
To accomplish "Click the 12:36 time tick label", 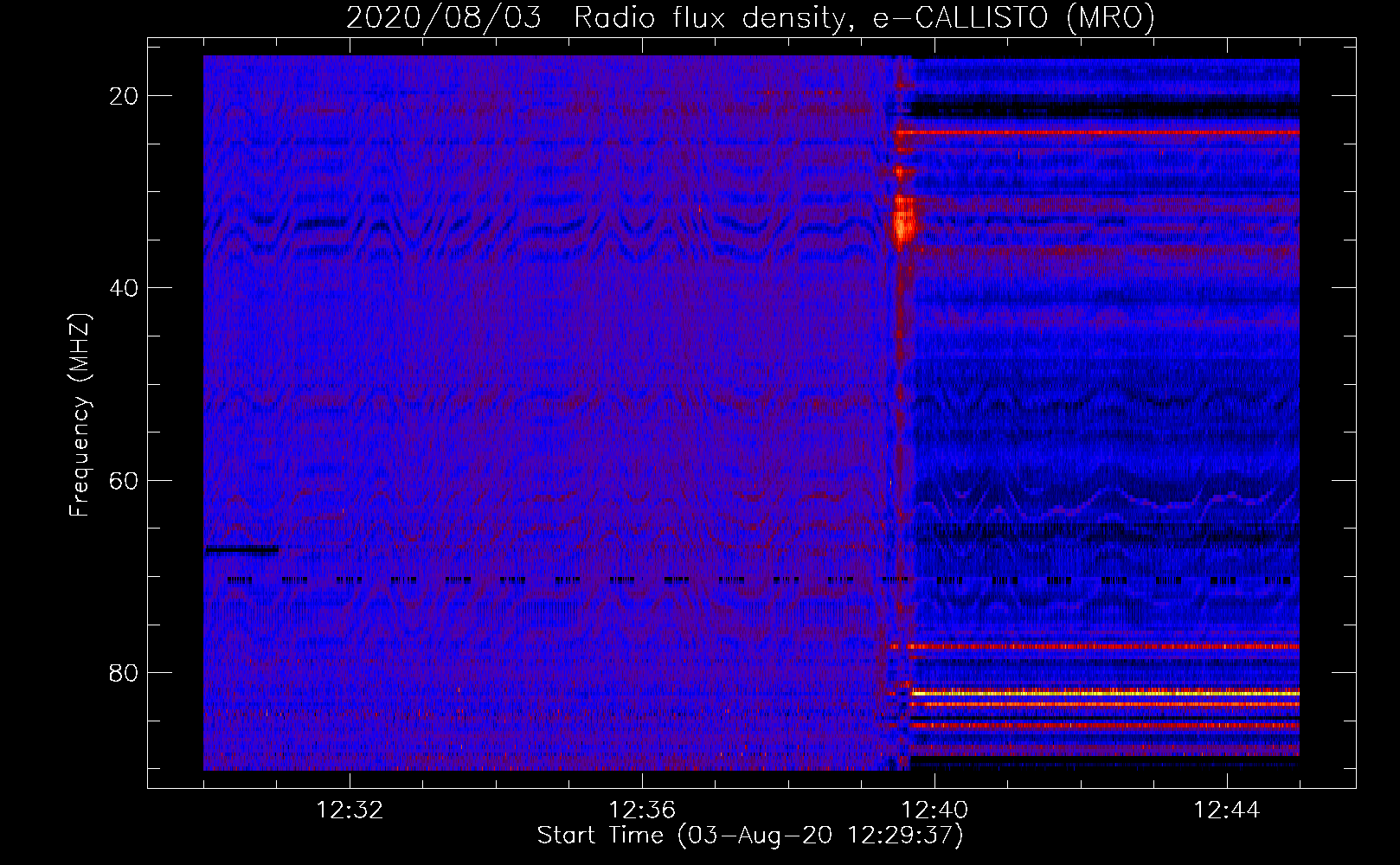I will (642, 811).
